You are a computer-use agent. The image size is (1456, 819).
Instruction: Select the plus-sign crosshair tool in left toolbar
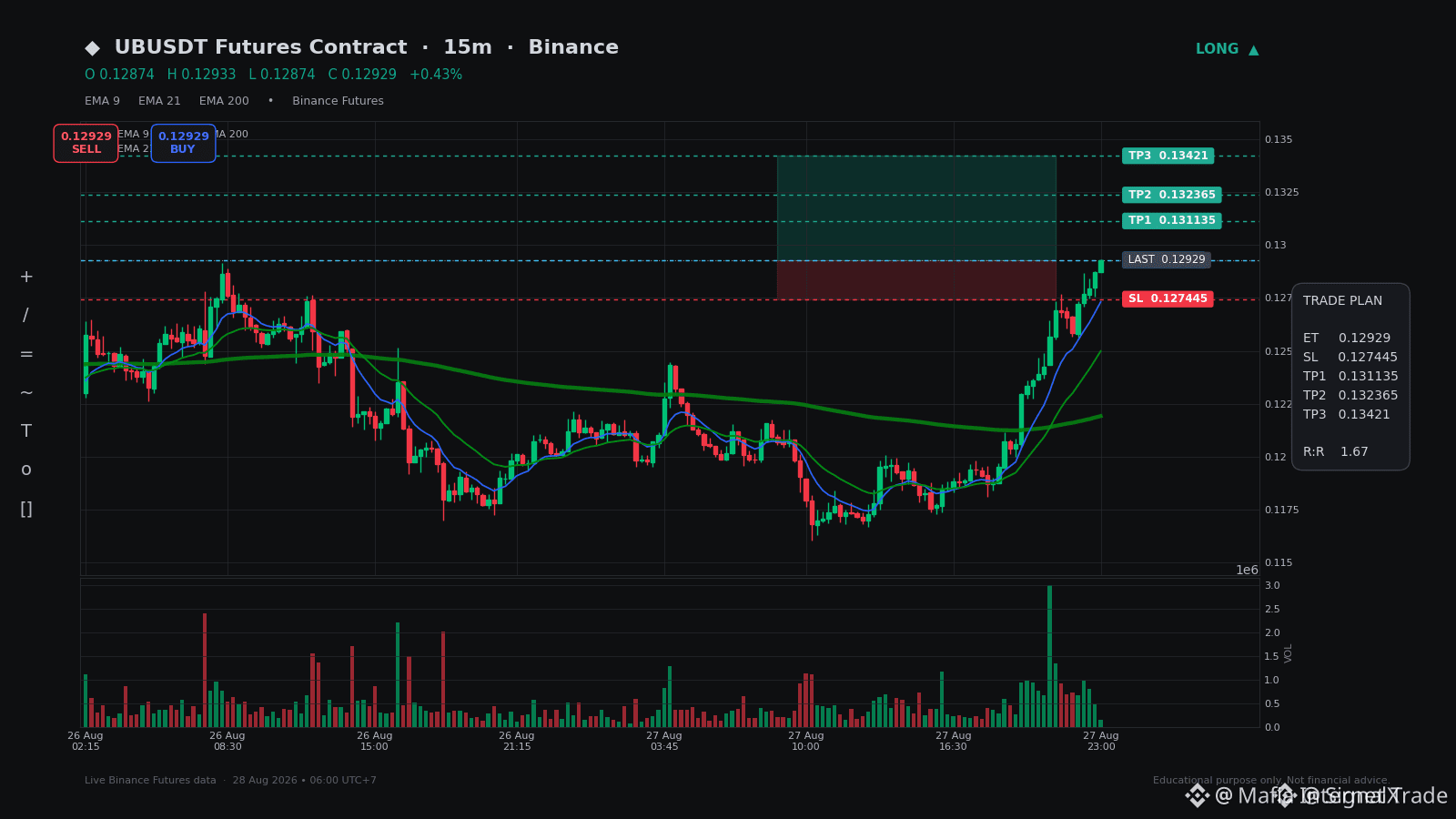point(26,277)
